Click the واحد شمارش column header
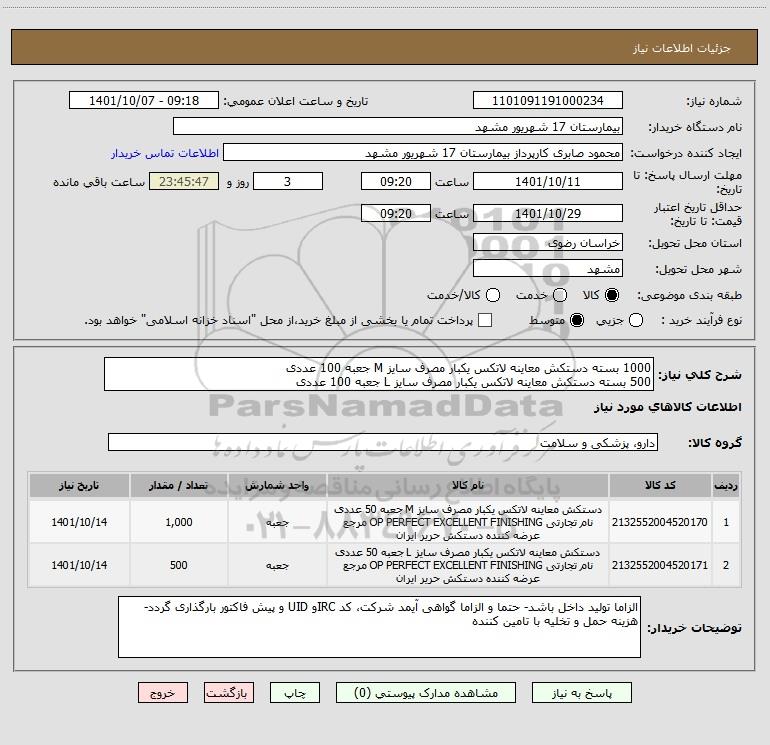 (x=277, y=485)
